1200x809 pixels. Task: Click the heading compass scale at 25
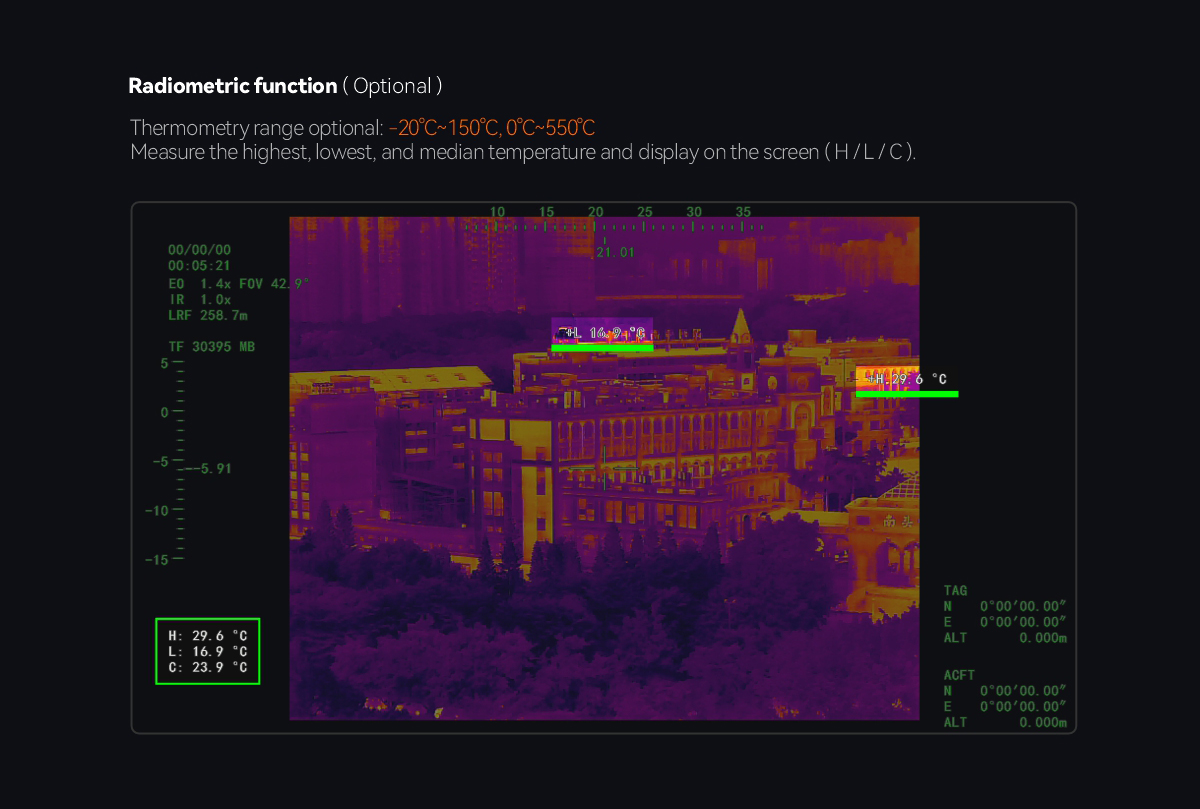pyautogui.click(x=645, y=212)
